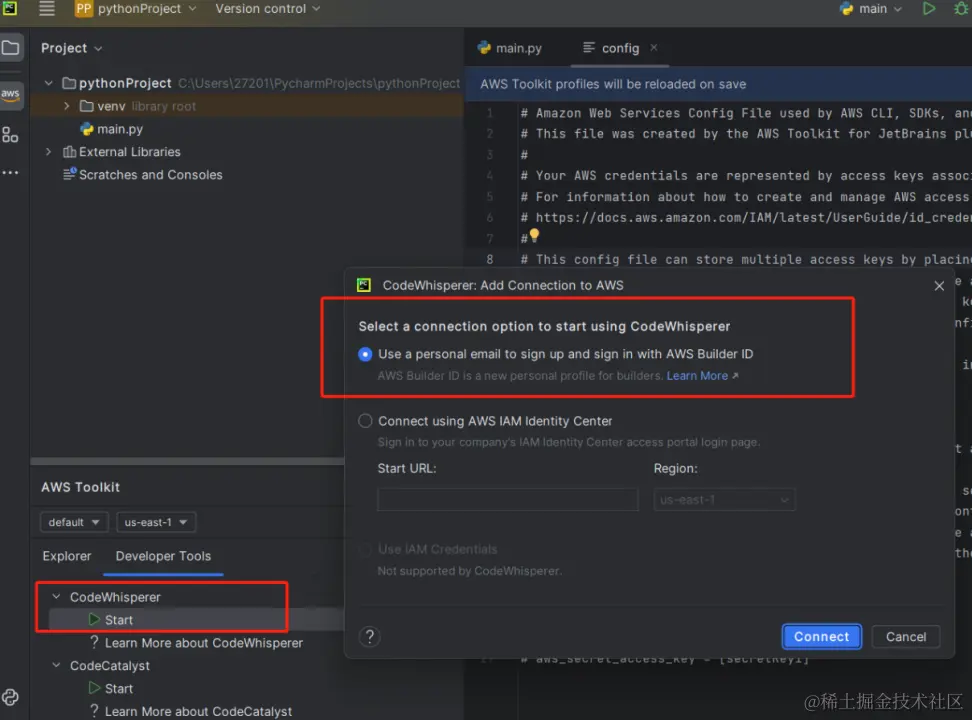
Task: Select main.py in the project tree
Action: tap(120, 129)
